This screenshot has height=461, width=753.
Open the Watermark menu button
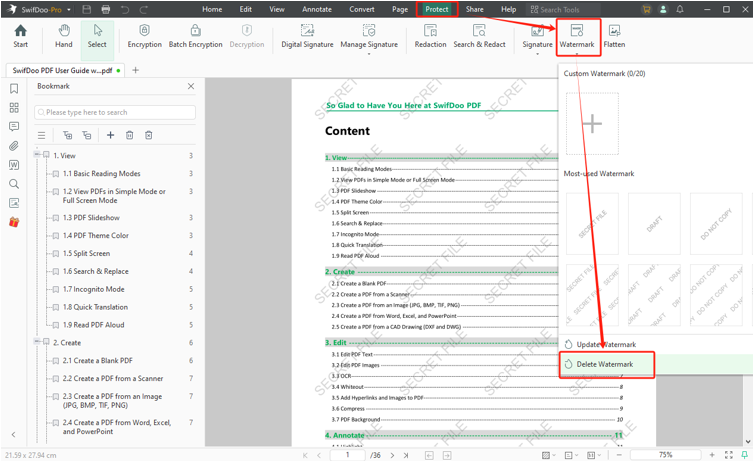tap(577, 36)
